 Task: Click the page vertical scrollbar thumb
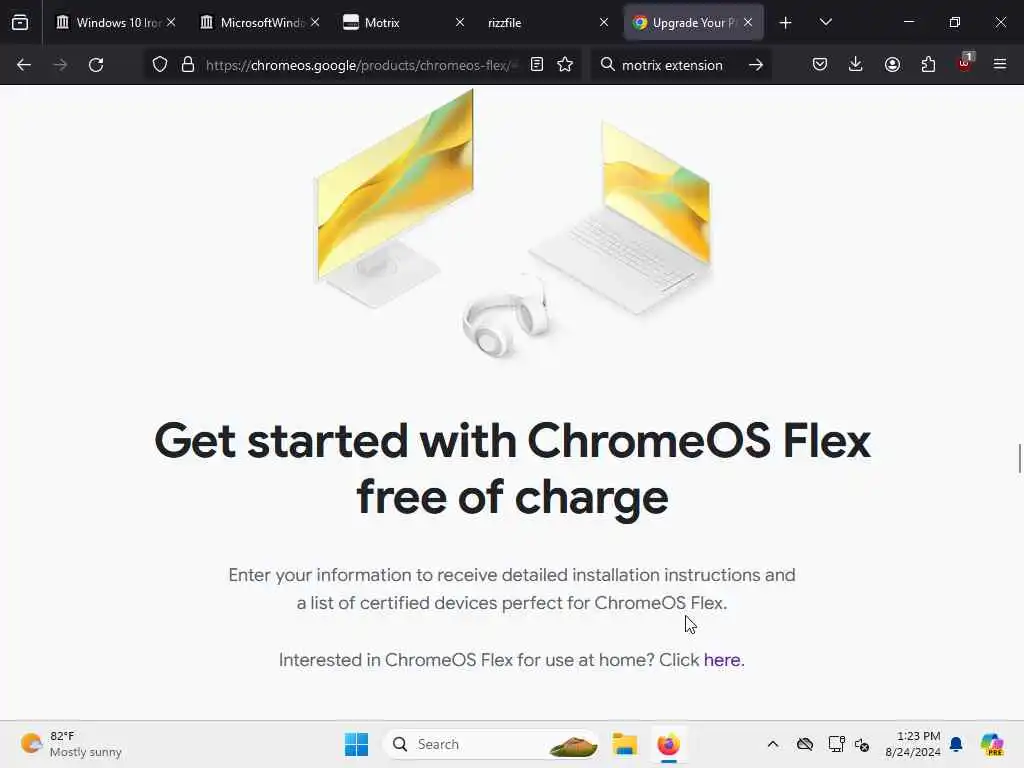tap(1019, 458)
